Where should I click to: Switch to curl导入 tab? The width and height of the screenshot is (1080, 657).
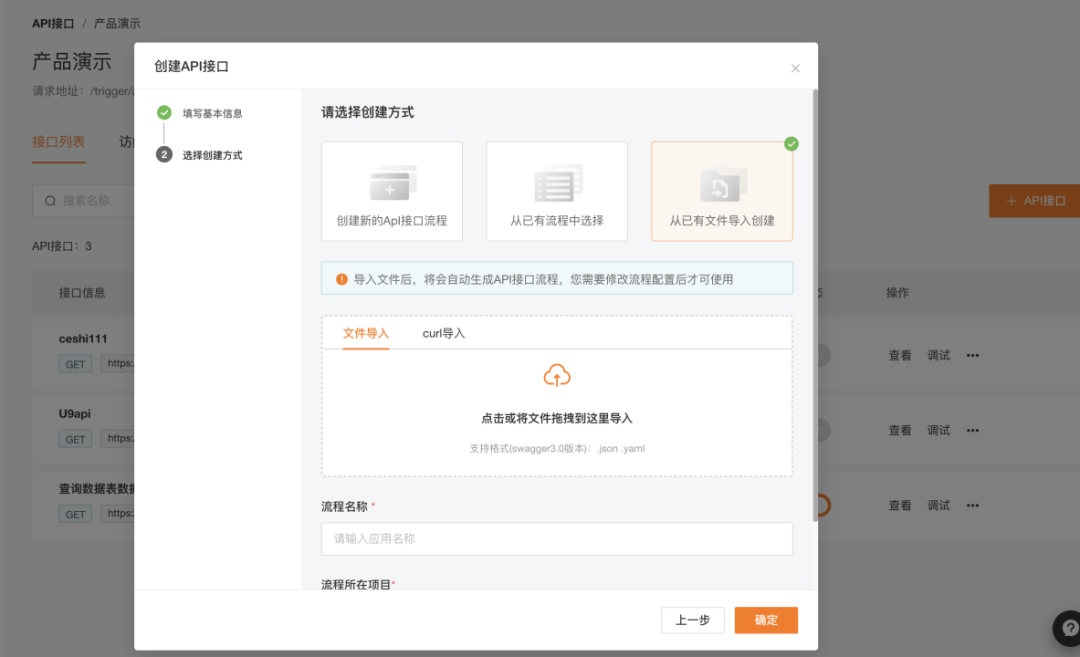pyautogui.click(x=444, y=333)
